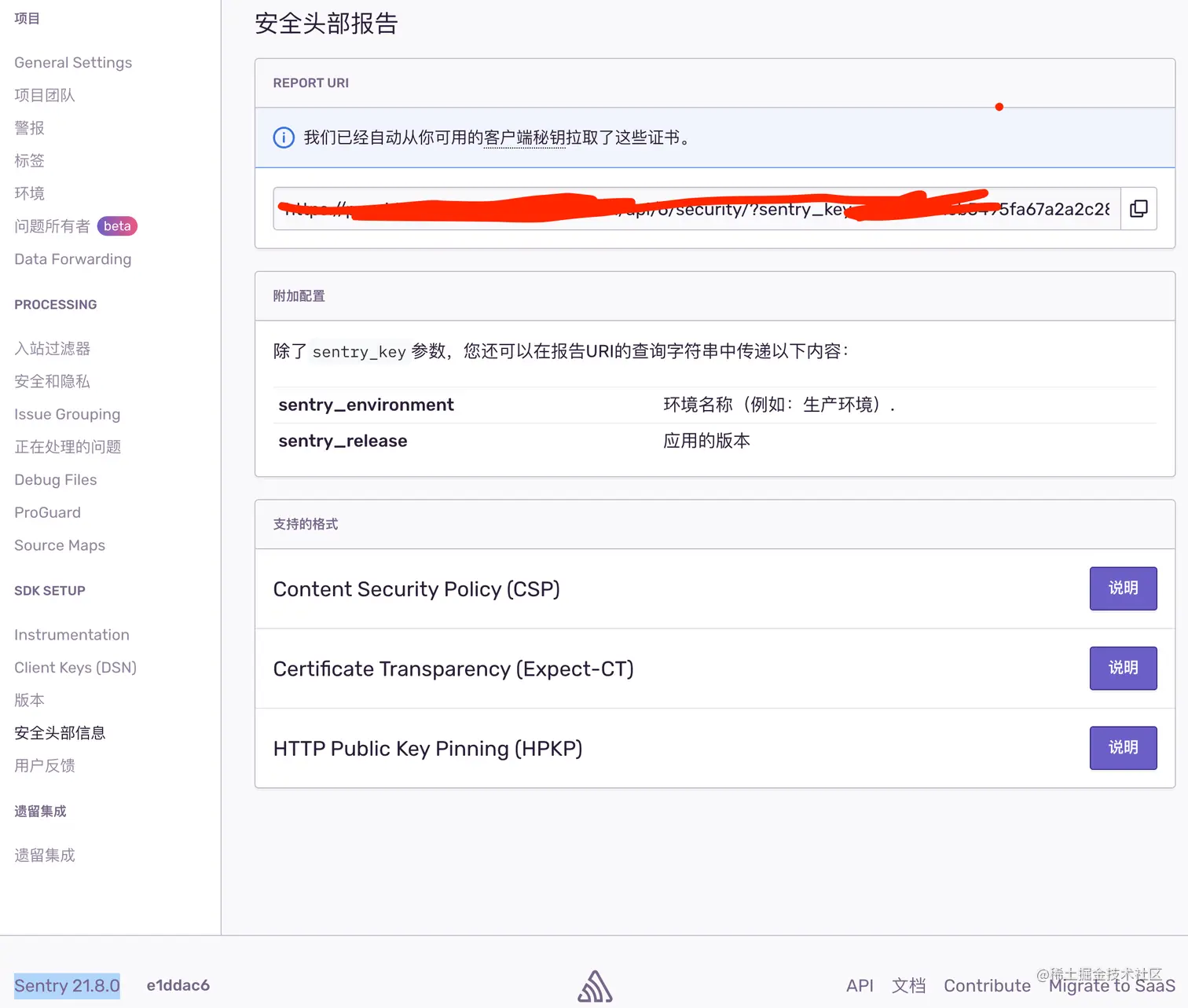Open 安全和隐私 settings
1188x1008 pixels.
(53, 381)
